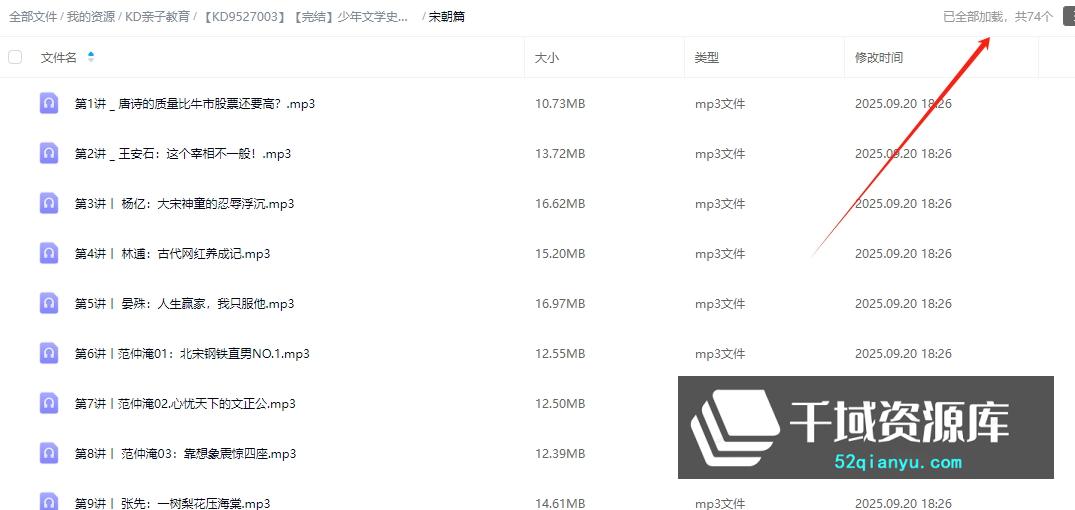Viewport: 1075px width, 510px height.
Task: Toggle the sort arrow next to 文件名
Action: [x=90, y=57]
